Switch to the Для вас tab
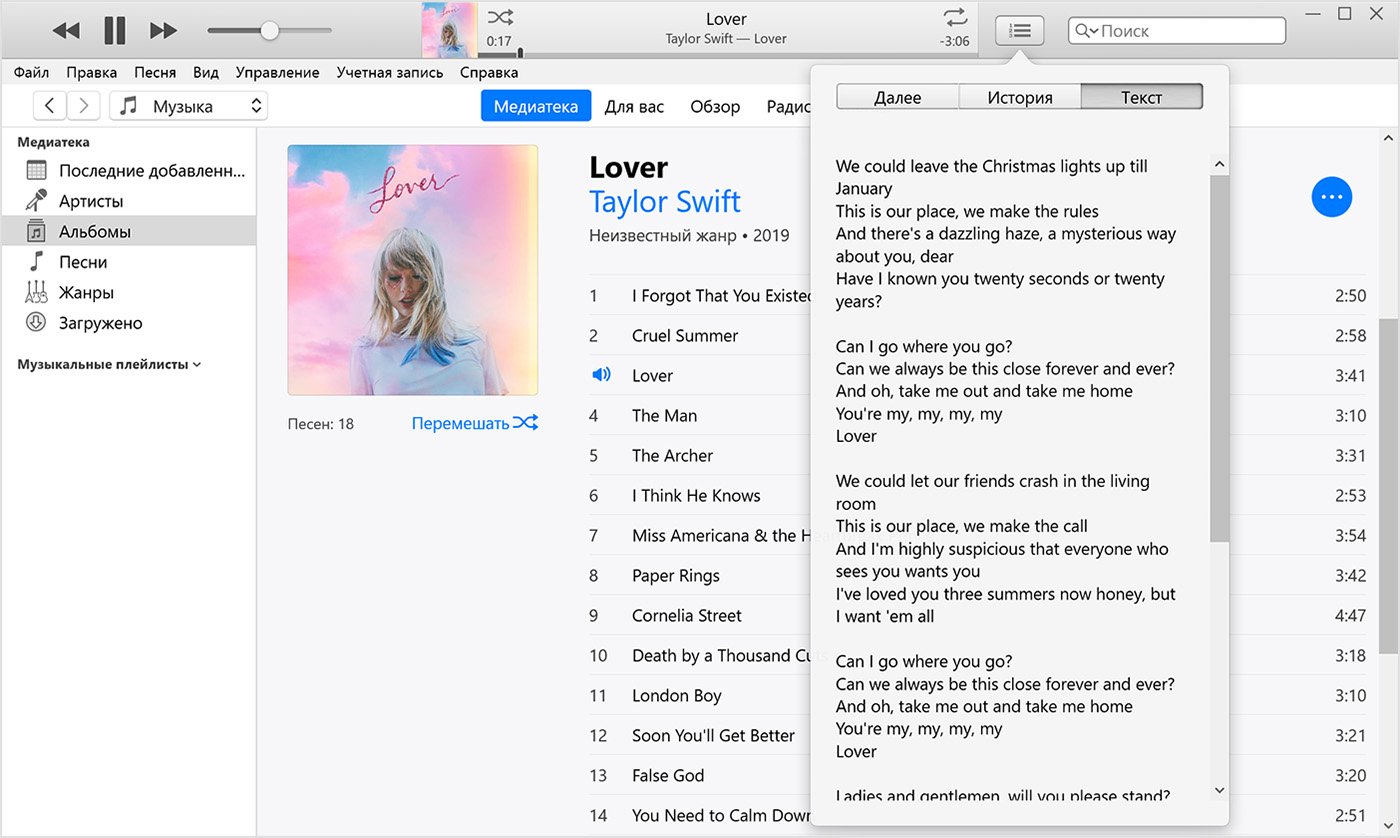Viewport: 1400px width, 838px height. click(634, 106)
